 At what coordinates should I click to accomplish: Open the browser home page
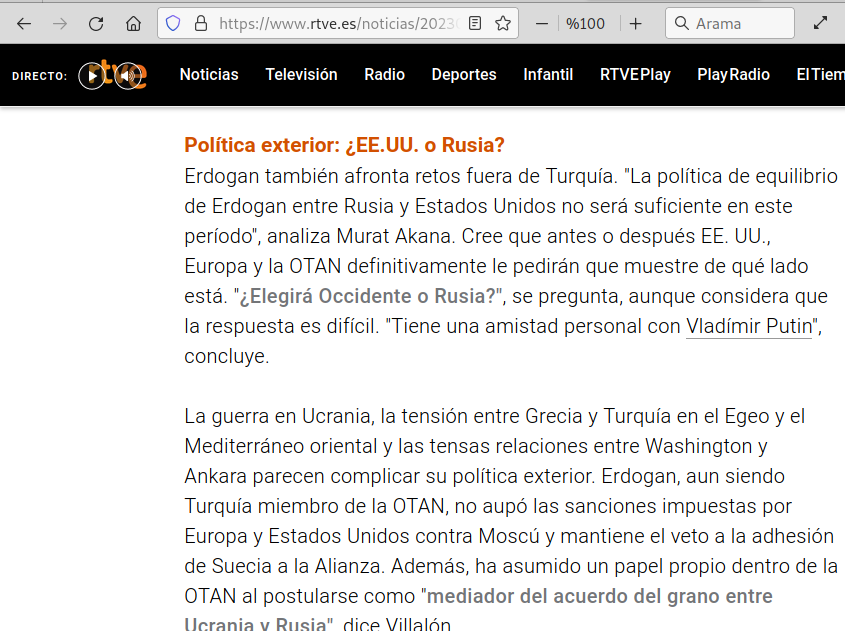click(x=133, y=23)
